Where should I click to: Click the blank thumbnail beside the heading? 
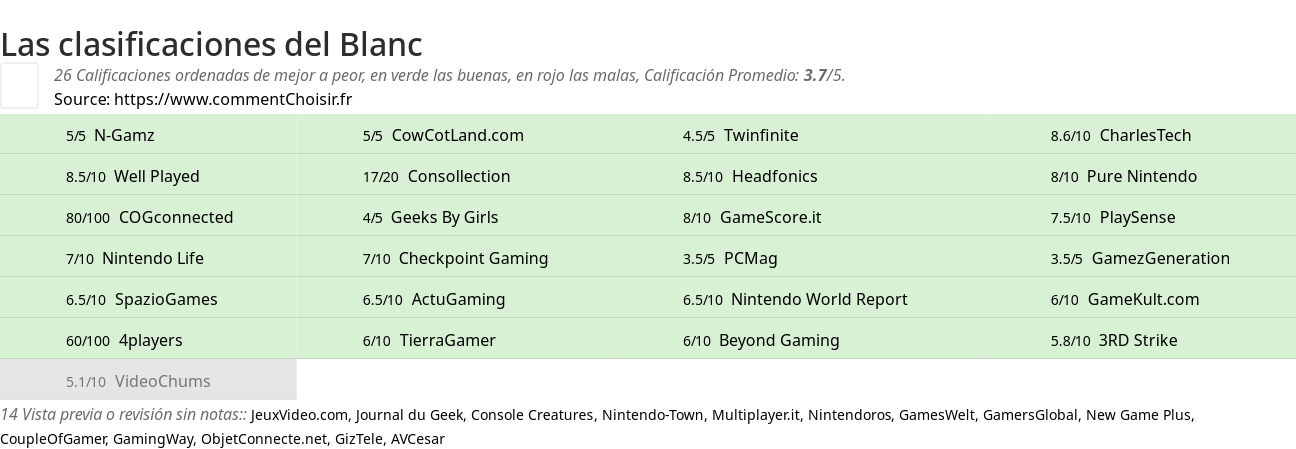(x=19, y=85)
